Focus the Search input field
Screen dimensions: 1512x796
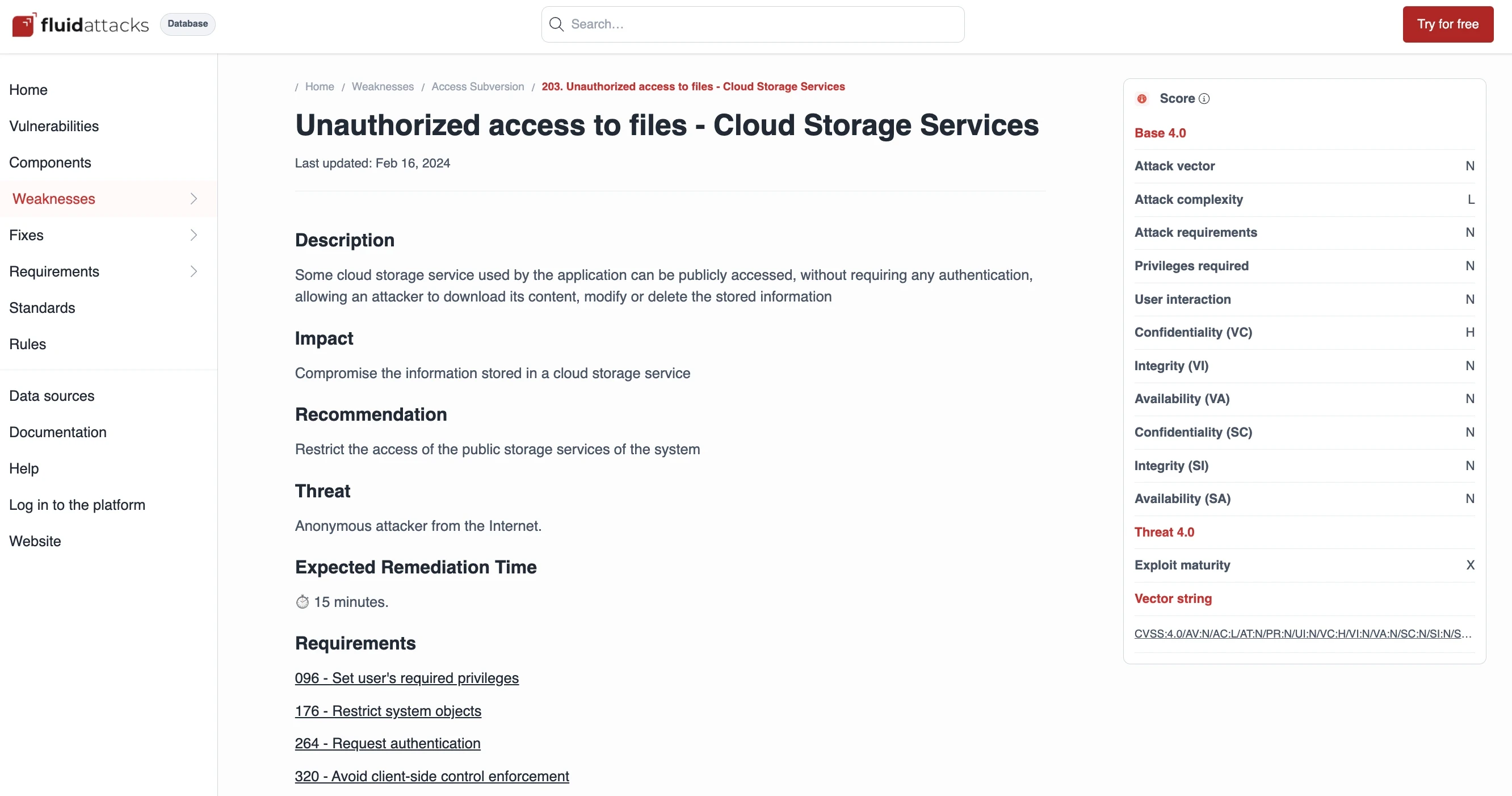point(753,24)
